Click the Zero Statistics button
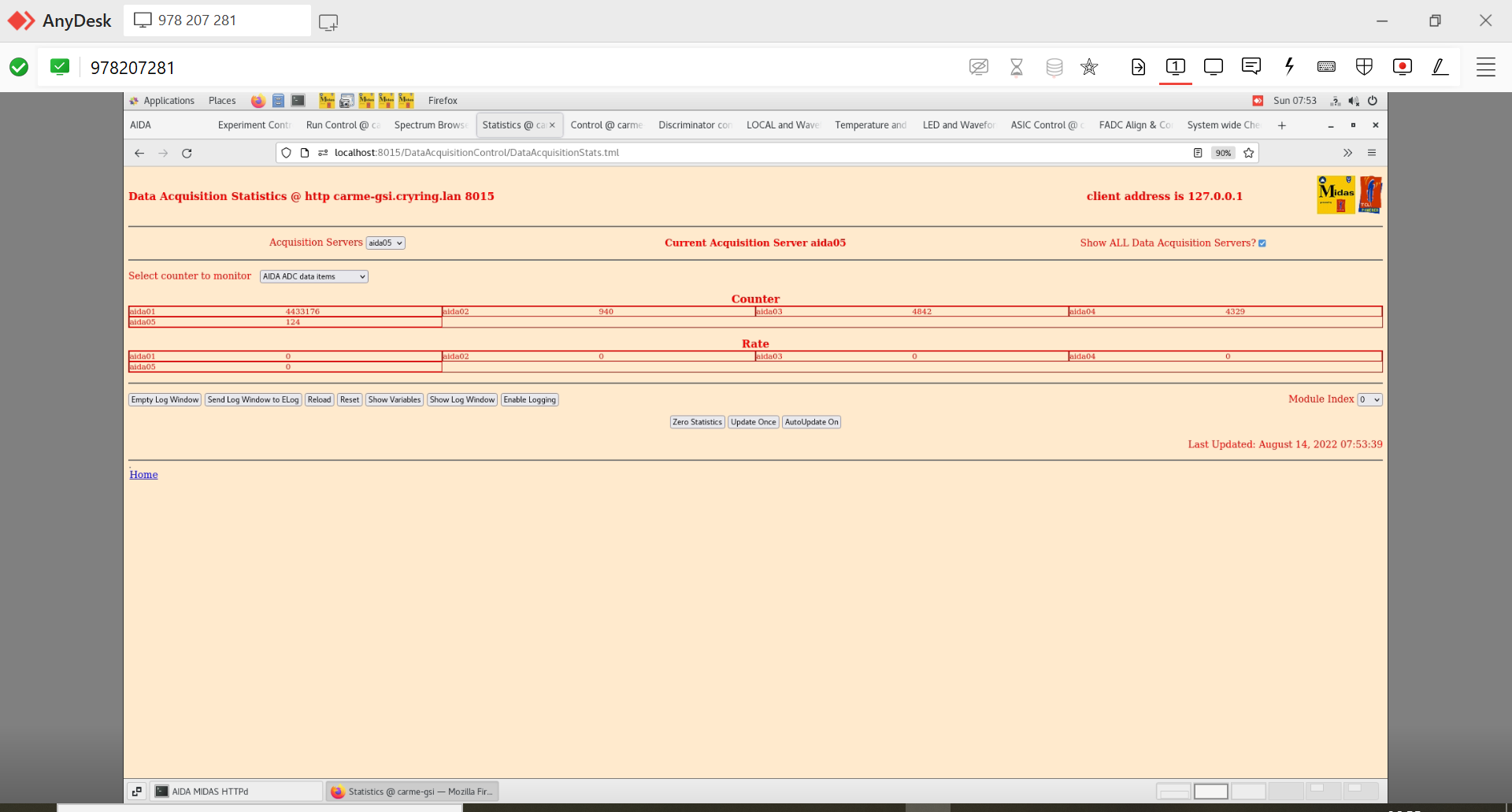This screenshot has height=812, width=1512. tap(697, 422)
